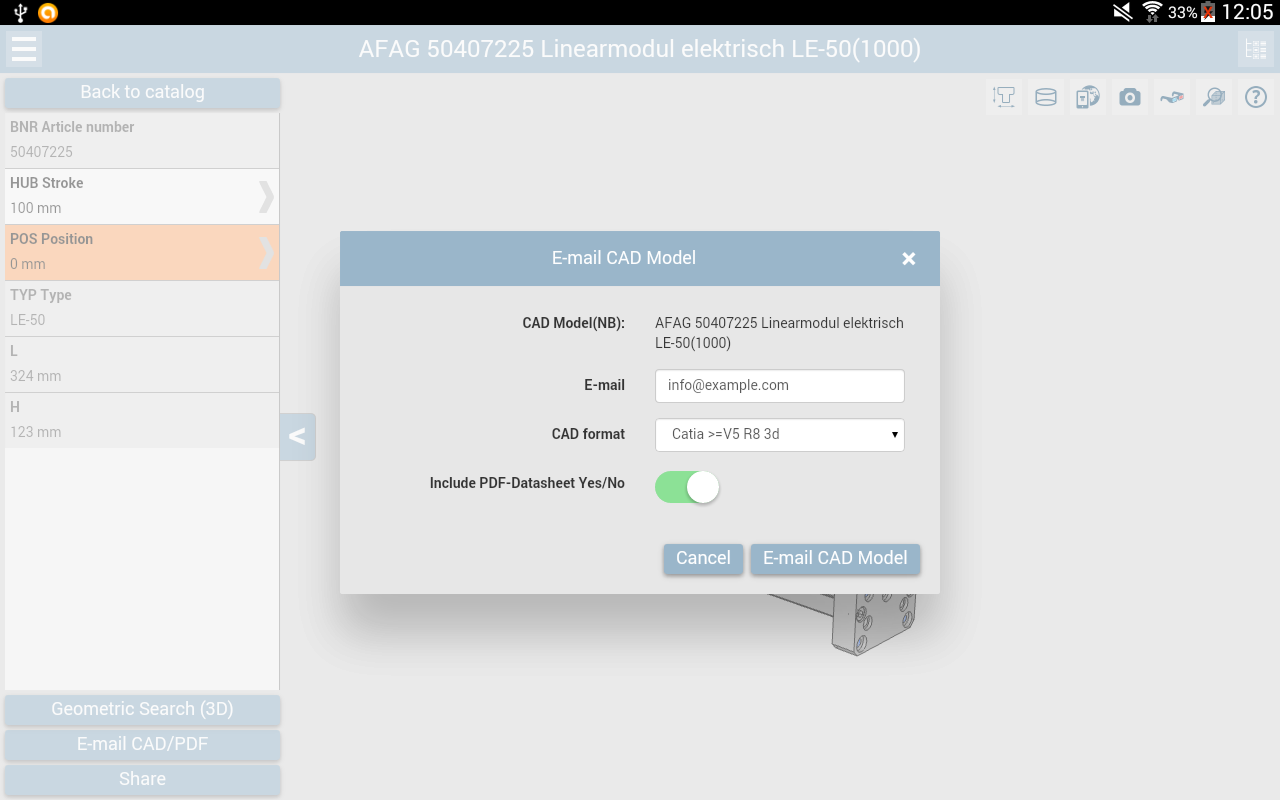
Task: Open the phone-and-globe icon
Action: pos(1088,97)
